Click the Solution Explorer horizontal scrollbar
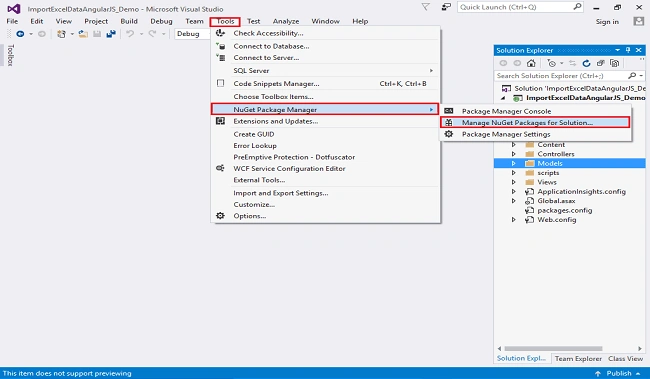This screenshot has height=379, width=650. (553, 348)
